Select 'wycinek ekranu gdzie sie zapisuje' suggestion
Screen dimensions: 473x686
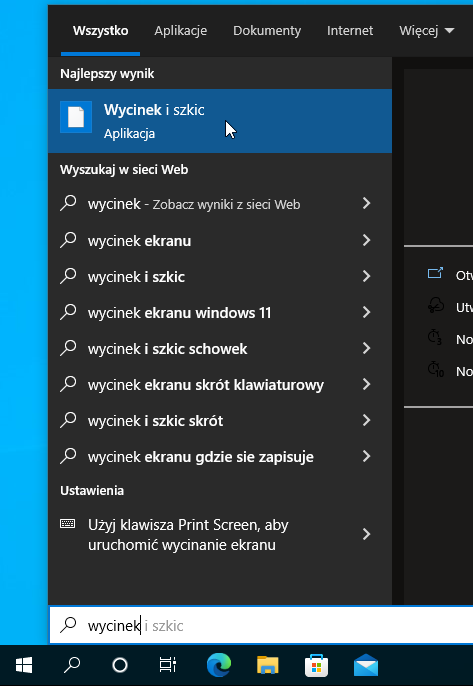[220, 457]
